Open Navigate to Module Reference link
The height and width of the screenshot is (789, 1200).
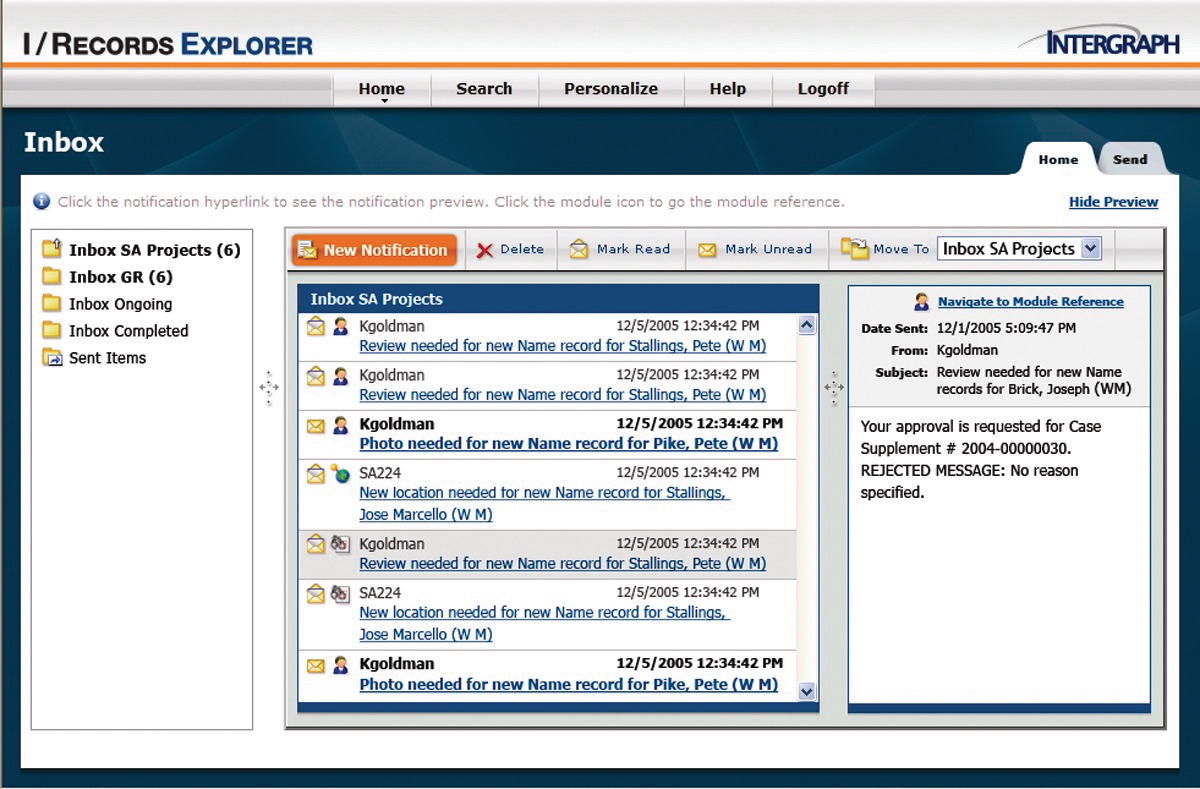pos(1031,301)
